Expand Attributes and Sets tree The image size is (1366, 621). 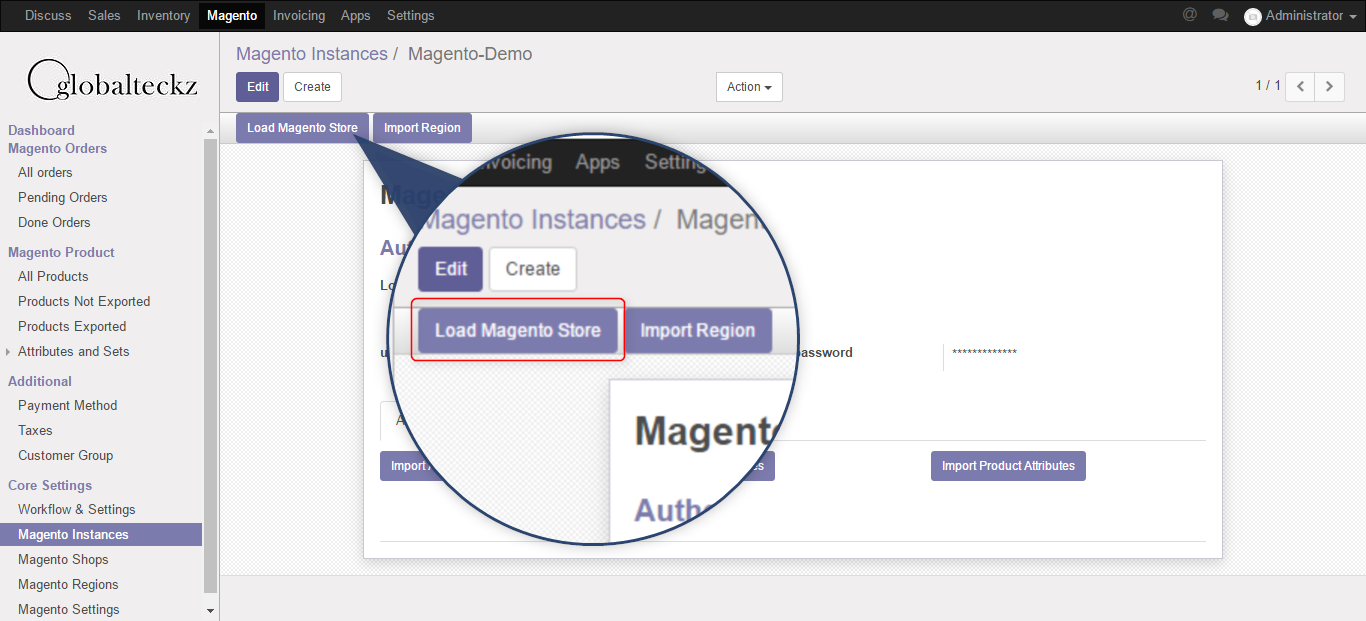click(9, 351)
